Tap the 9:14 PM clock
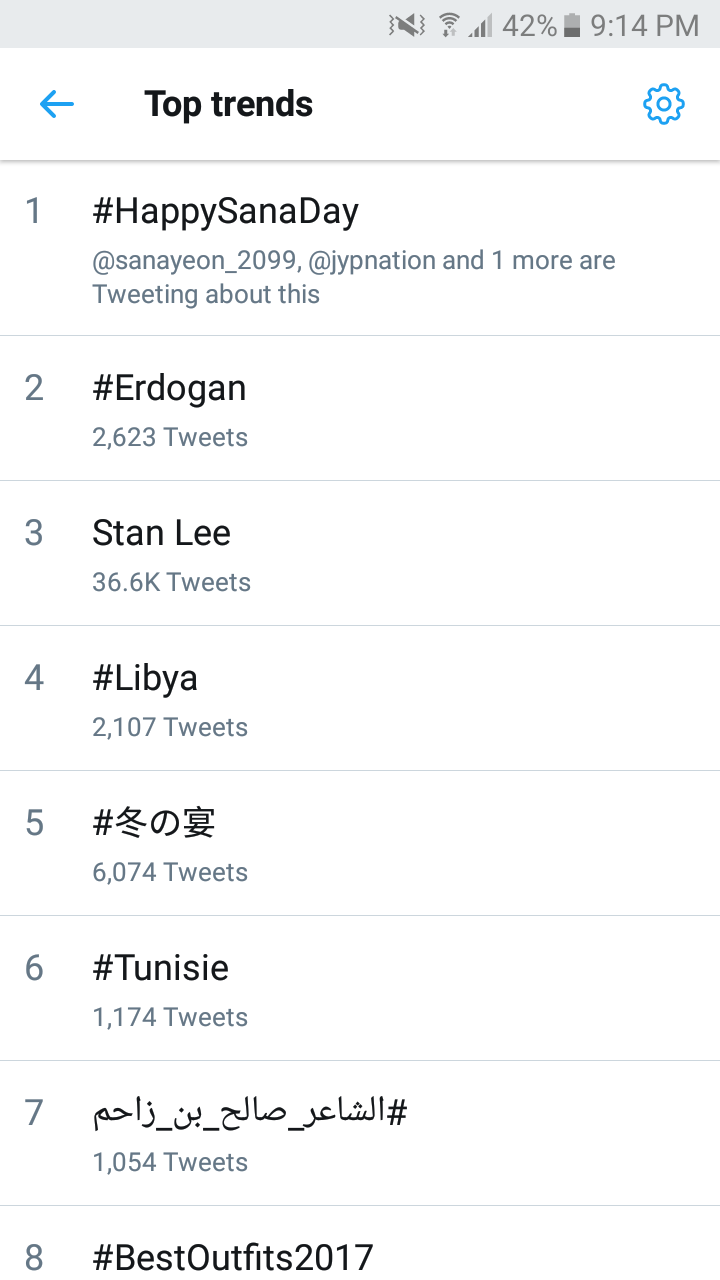This screenshot has width=720, height=1280. (x=644, y=25)
